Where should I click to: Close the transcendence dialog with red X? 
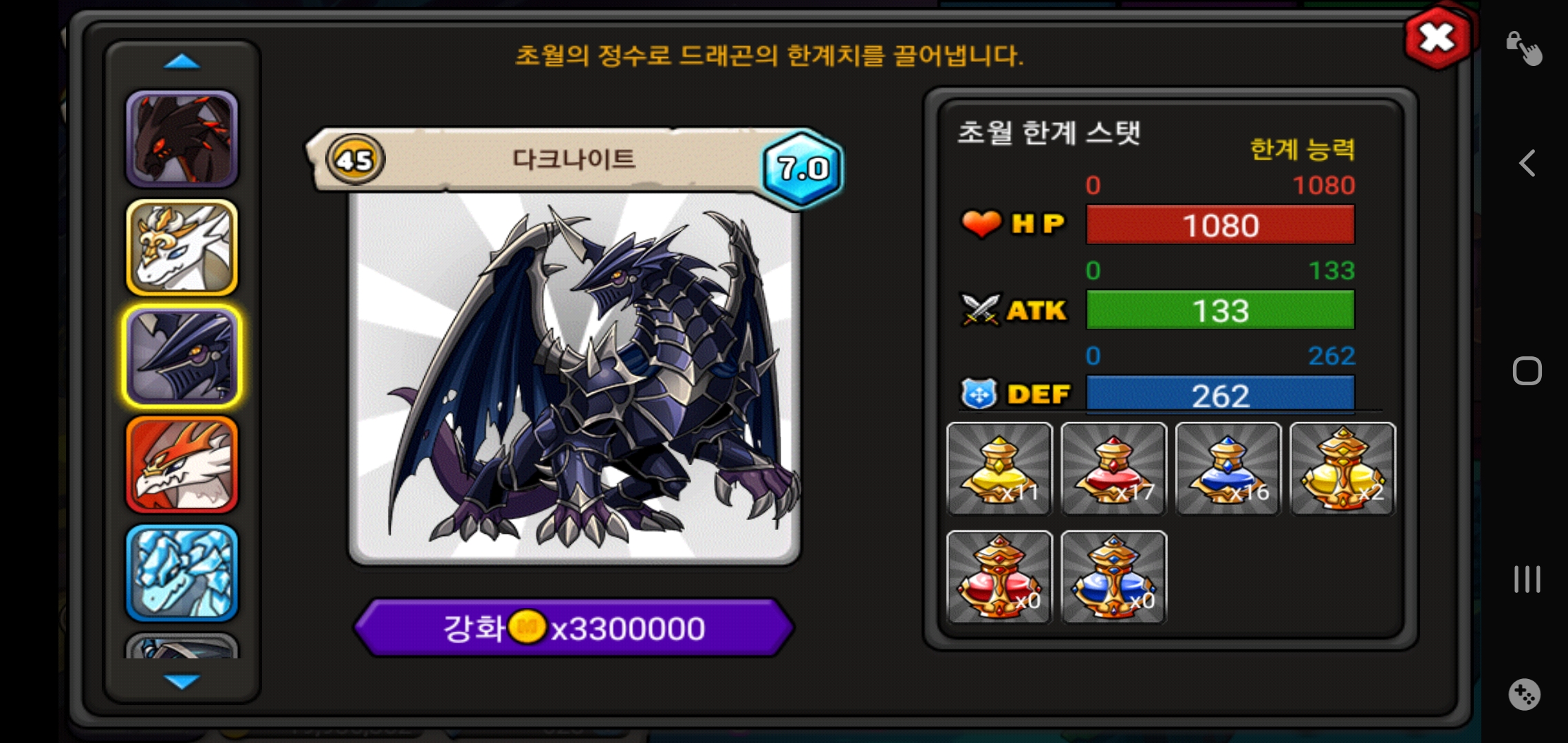click(x=1437, y=38)
